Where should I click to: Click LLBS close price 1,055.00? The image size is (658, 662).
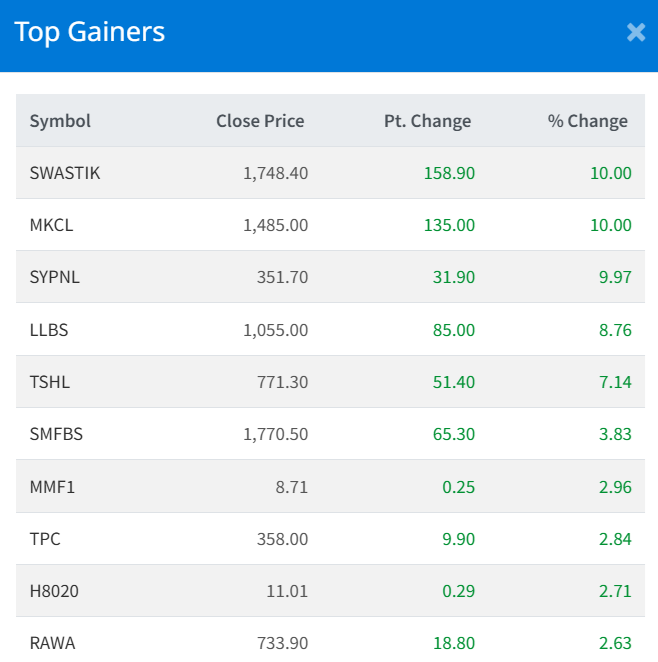pyautogui.click(x=275, y=329)
